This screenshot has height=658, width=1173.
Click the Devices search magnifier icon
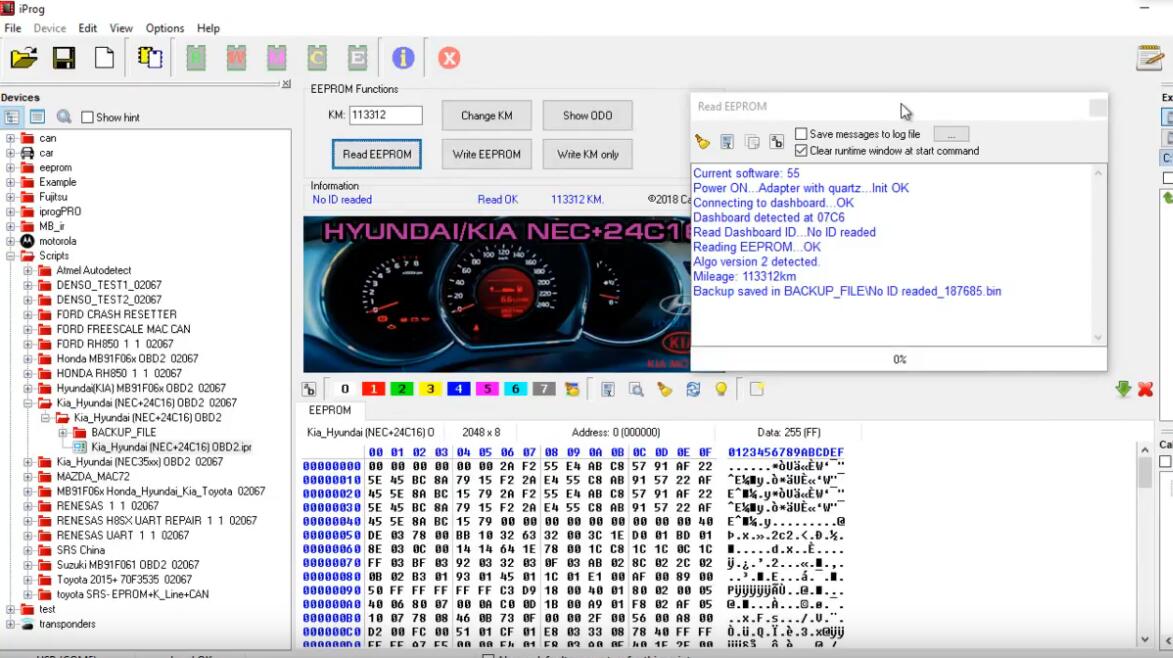pyautogui.click(x=64, y=117)
